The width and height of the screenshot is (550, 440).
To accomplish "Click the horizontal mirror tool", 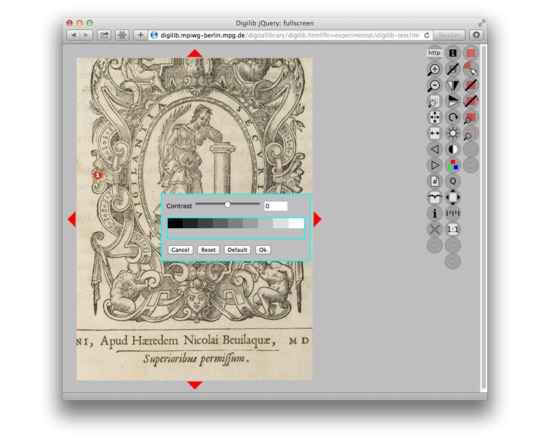I will click(x=453, y=85).
